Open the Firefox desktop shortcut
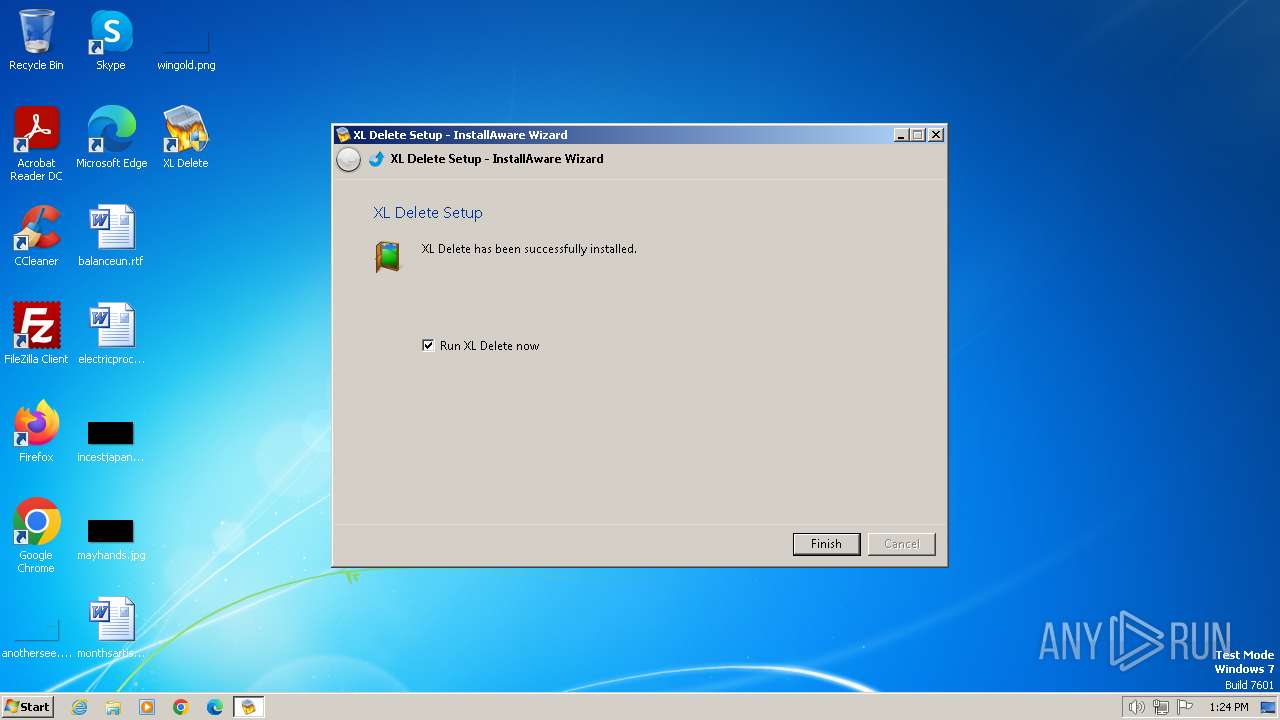 coord(36,431)
